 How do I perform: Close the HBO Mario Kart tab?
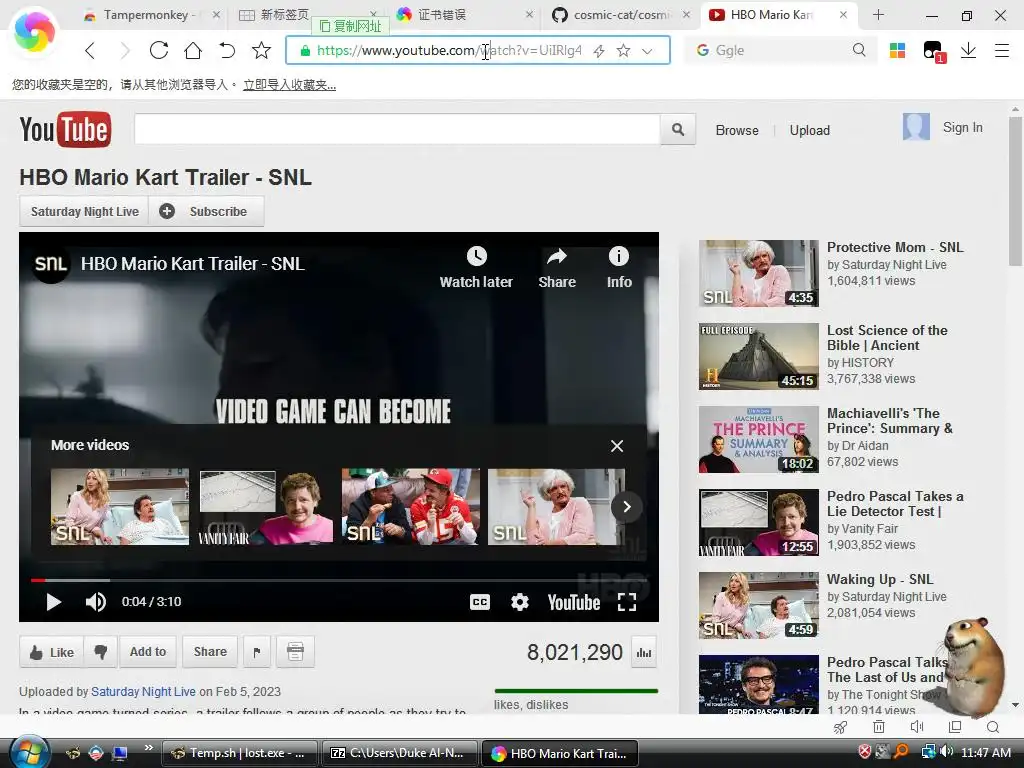pos(843,14)
